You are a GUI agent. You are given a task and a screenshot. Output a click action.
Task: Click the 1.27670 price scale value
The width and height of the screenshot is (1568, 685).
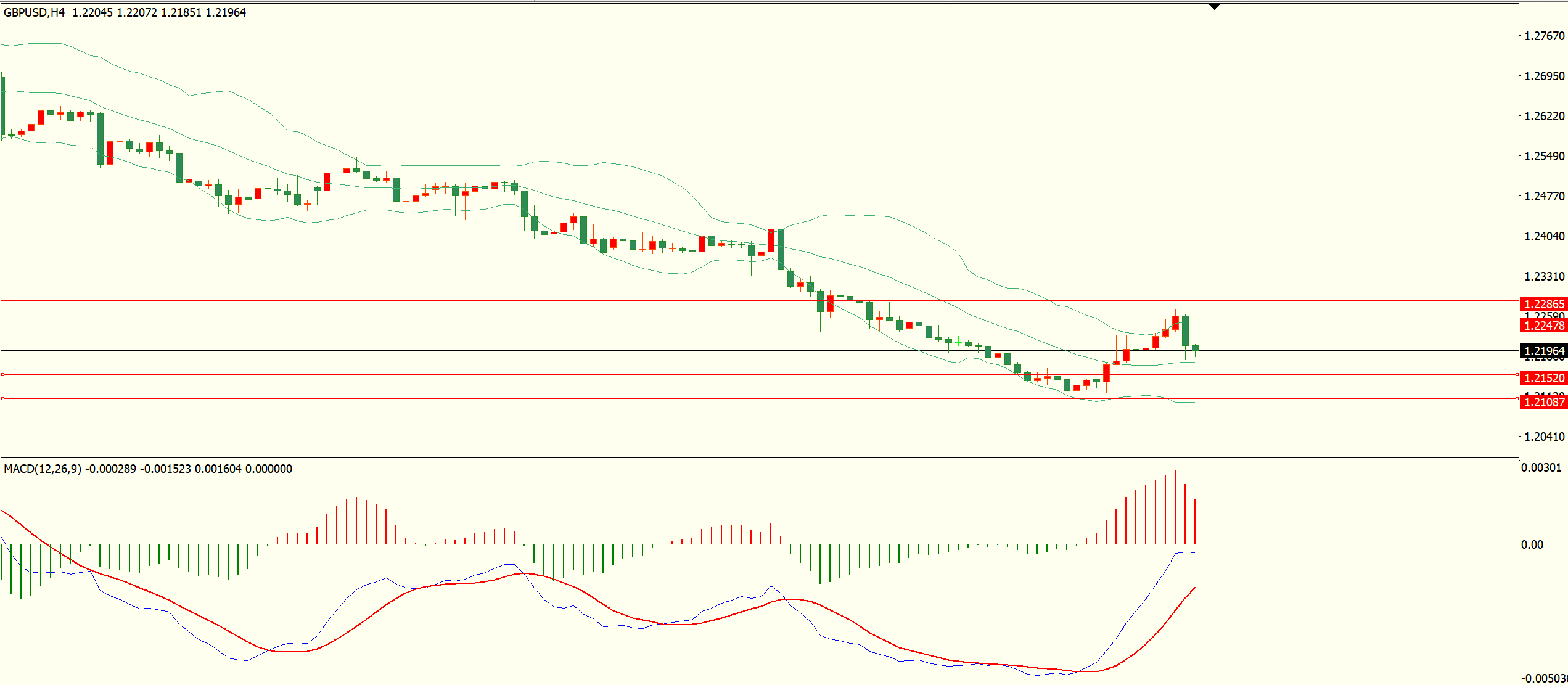[1544, 36]
